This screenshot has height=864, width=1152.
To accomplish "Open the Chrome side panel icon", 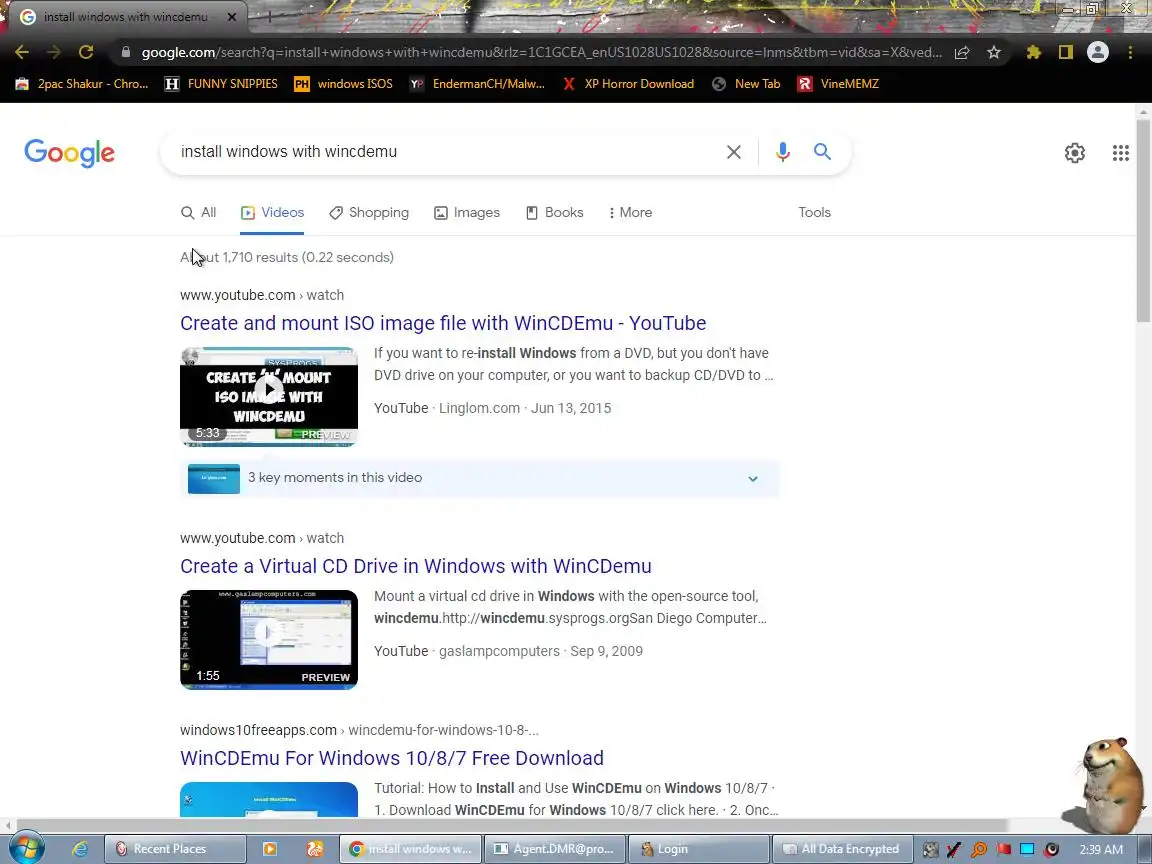I will tap(1065, 52).
